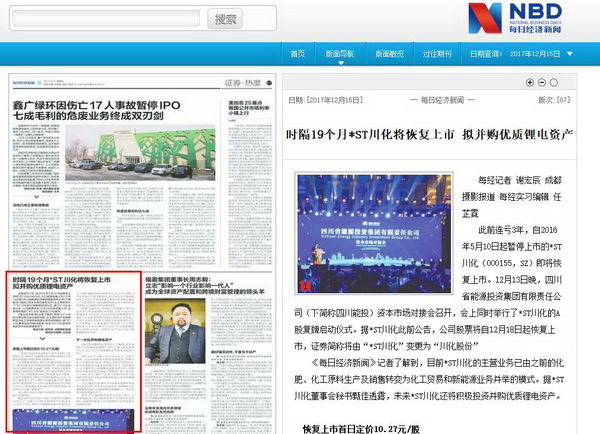Open article 时隔19个月*ST川化将恢复上市 in page preview
600x434 pixels.
coord(62,283)
